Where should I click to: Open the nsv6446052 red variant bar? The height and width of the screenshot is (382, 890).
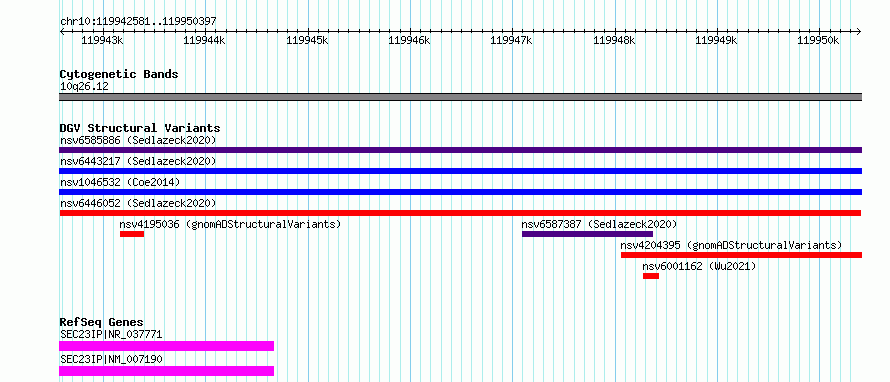tap(460, 213)
